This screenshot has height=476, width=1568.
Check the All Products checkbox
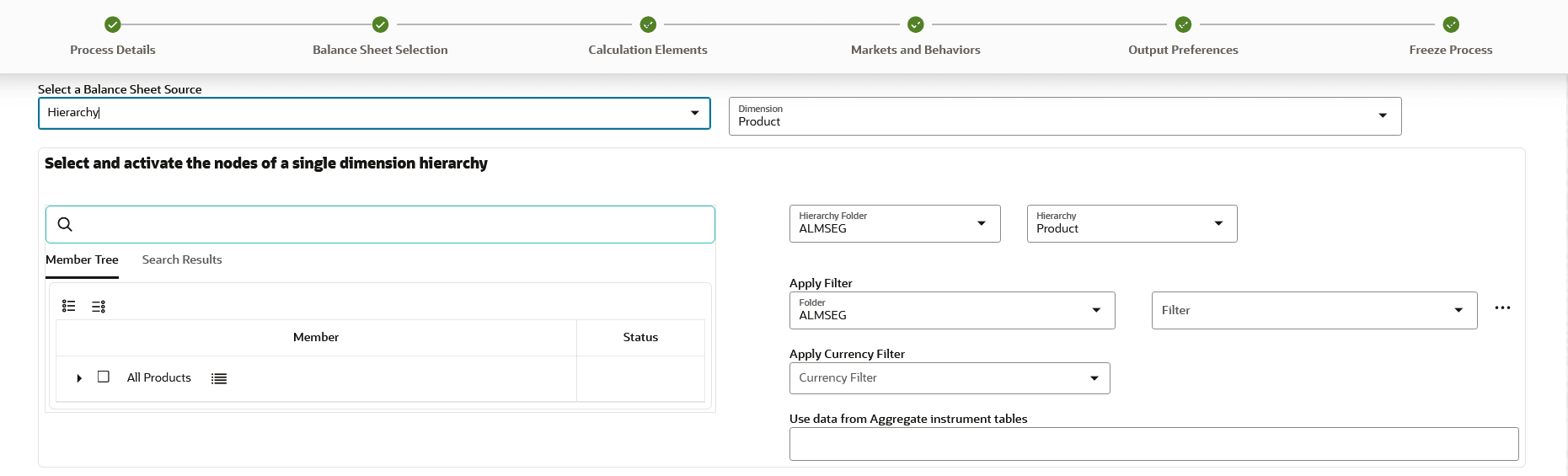tap(104, 377)
